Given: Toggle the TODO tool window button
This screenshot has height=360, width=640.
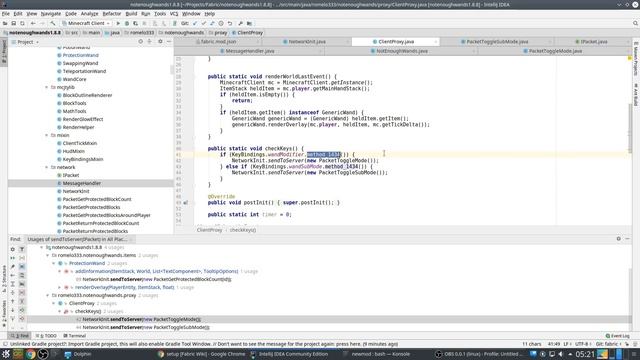Looking at the screenshot, I should coord(46,336).
